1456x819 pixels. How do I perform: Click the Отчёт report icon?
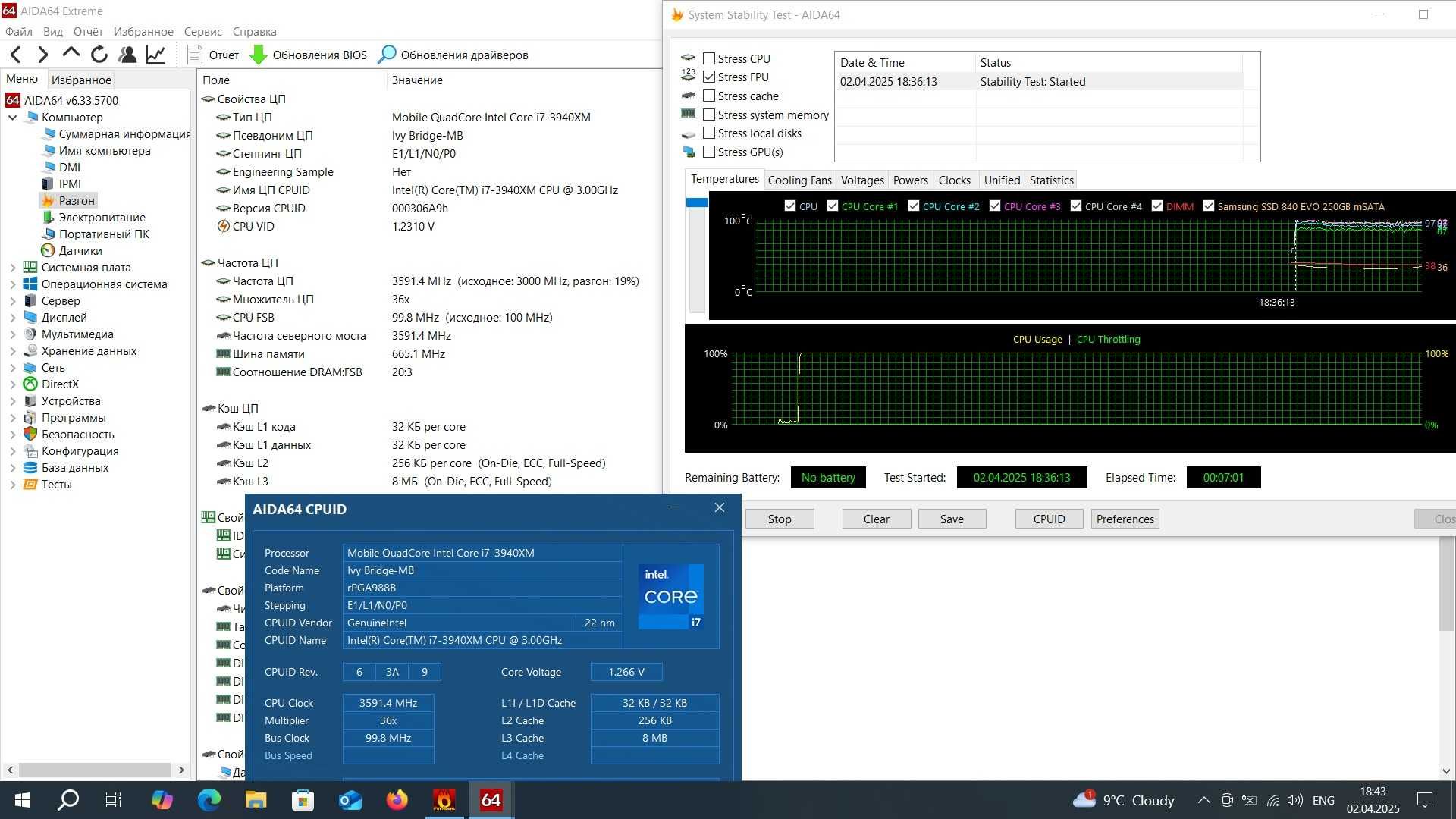(x=195, y=55)
